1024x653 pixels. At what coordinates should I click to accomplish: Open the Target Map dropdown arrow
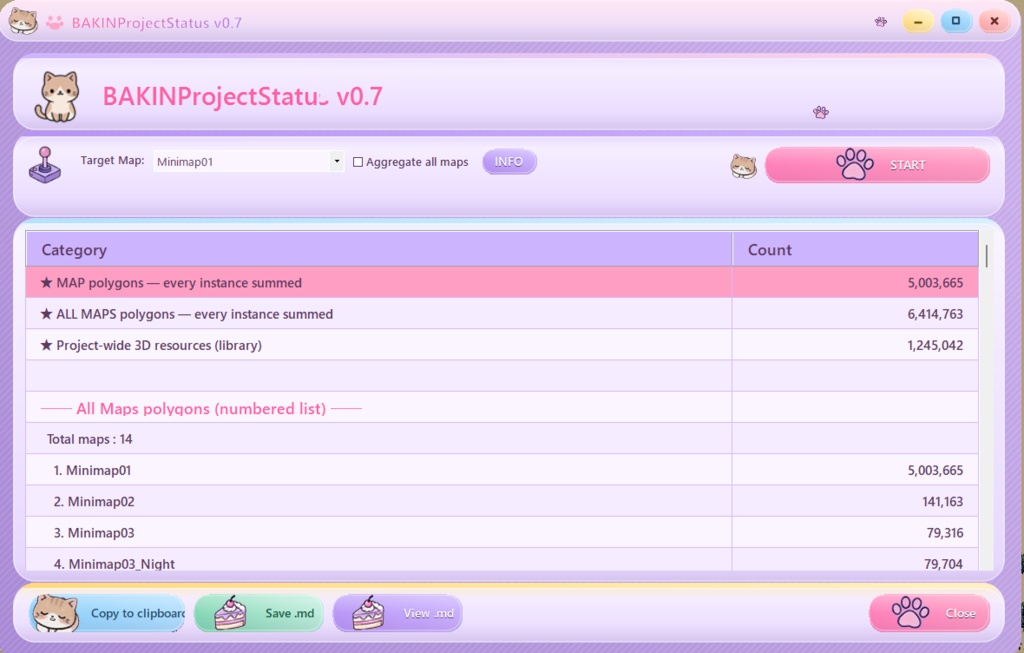click(336, 161)
